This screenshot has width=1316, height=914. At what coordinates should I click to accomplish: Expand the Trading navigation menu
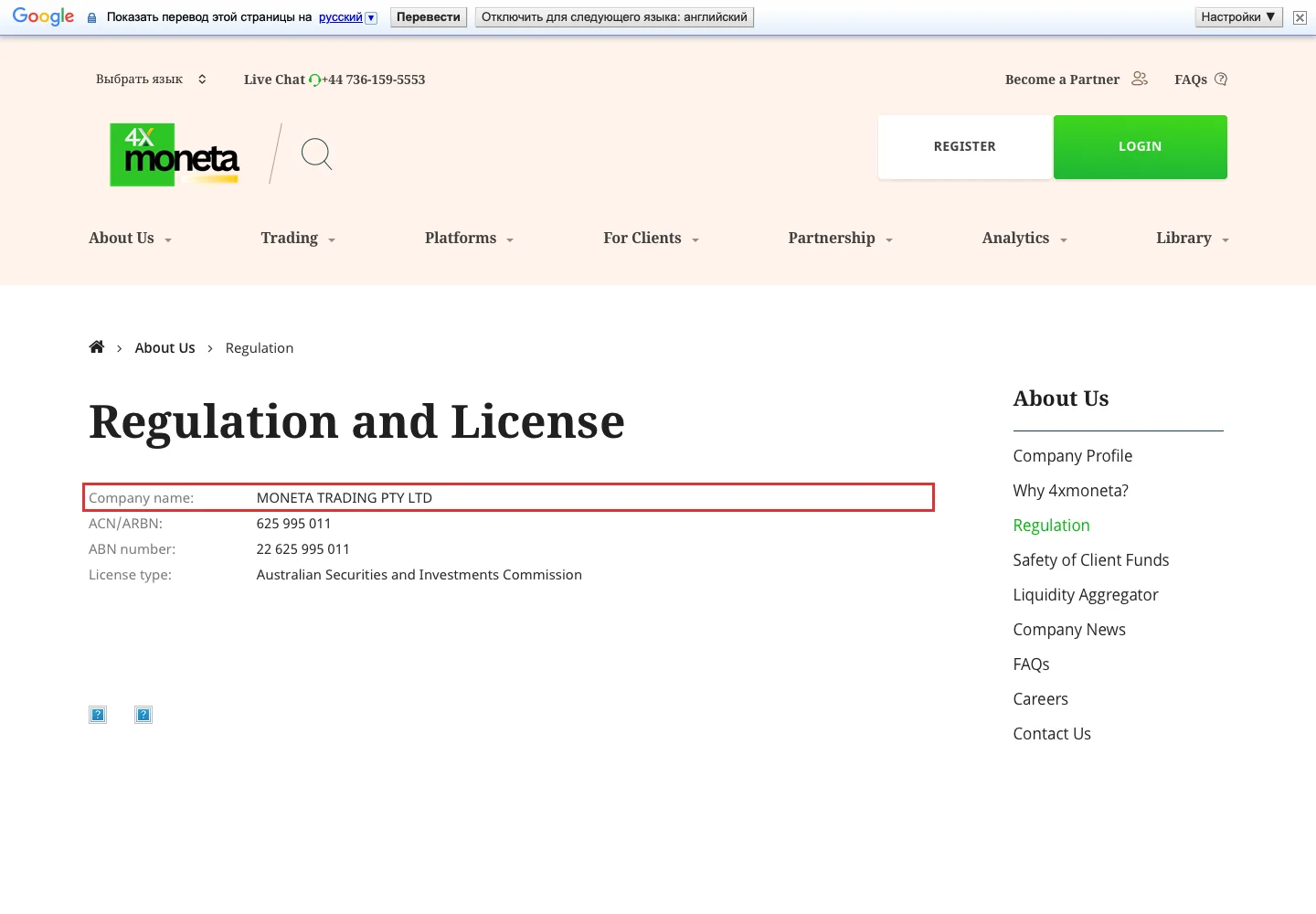[298, 238]
